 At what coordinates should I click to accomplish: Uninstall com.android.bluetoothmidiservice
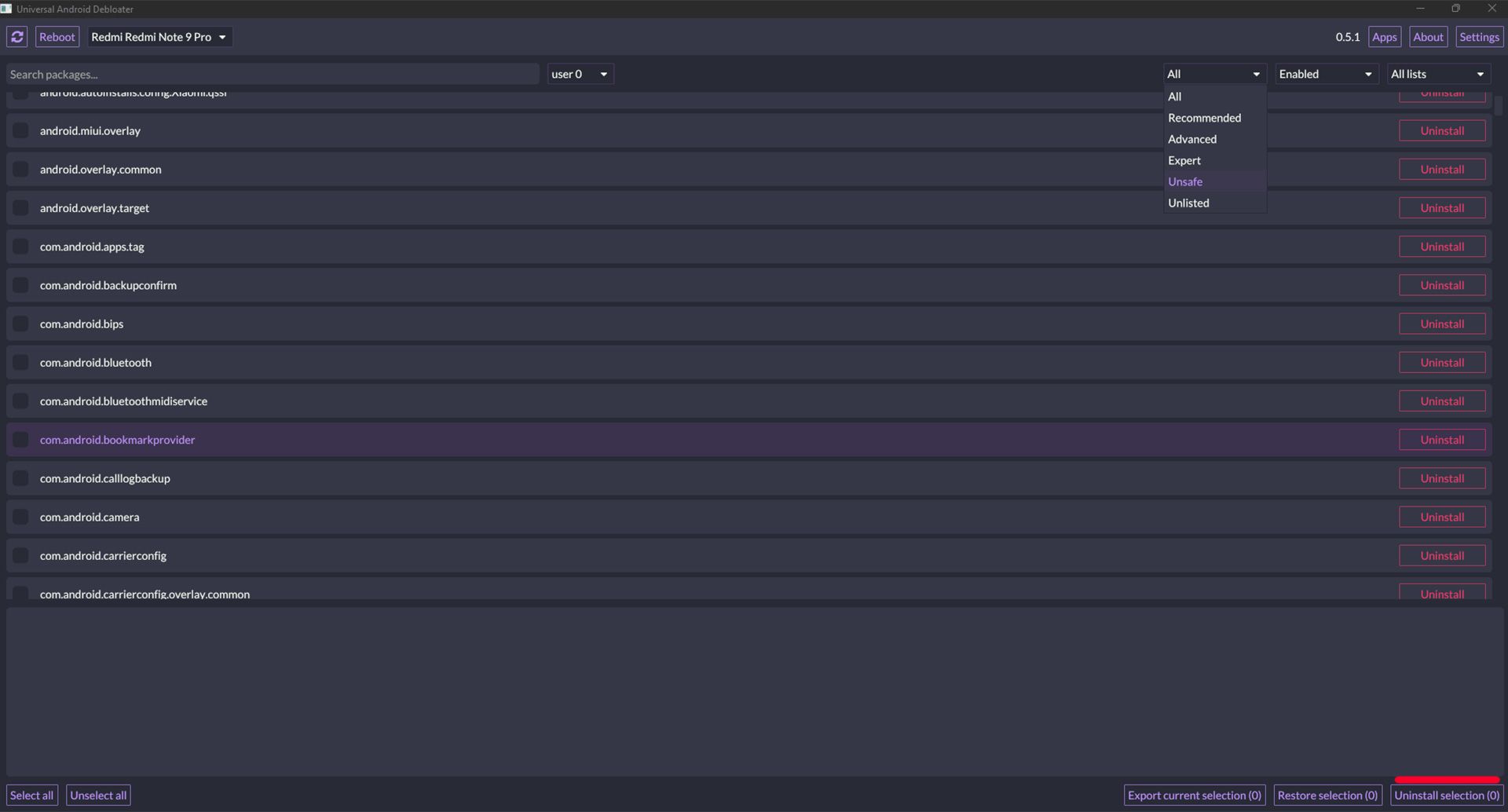pos(1442,401)
